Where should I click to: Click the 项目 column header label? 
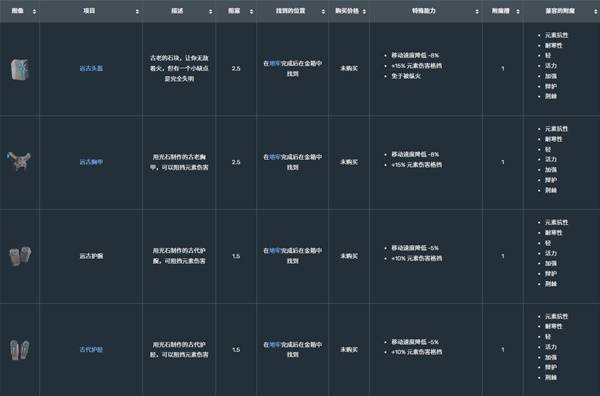[89, 11]
